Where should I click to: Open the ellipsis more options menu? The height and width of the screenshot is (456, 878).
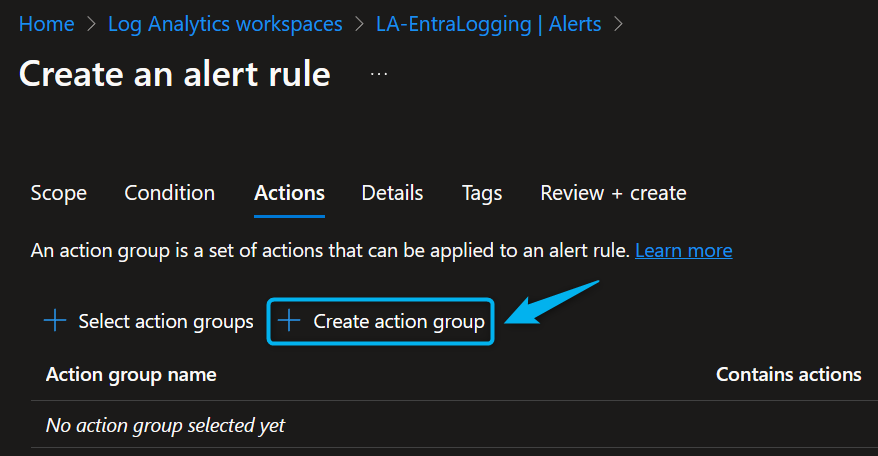pos(379,74)
